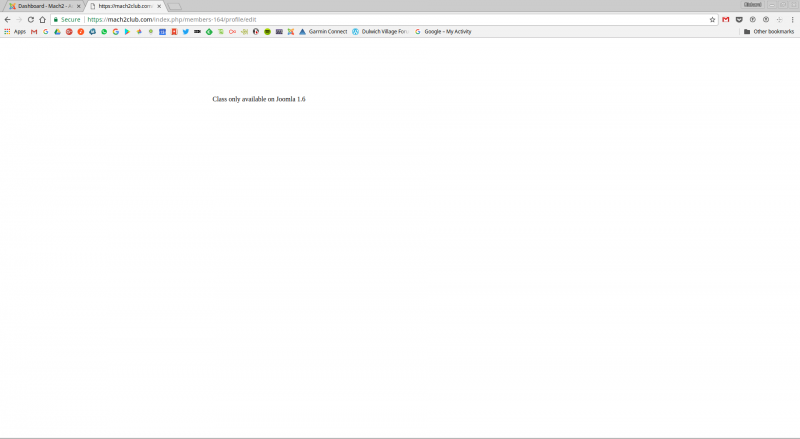
Task: Switch to the Dashboard - Mach2 tab
Action: tap(44, 6)
